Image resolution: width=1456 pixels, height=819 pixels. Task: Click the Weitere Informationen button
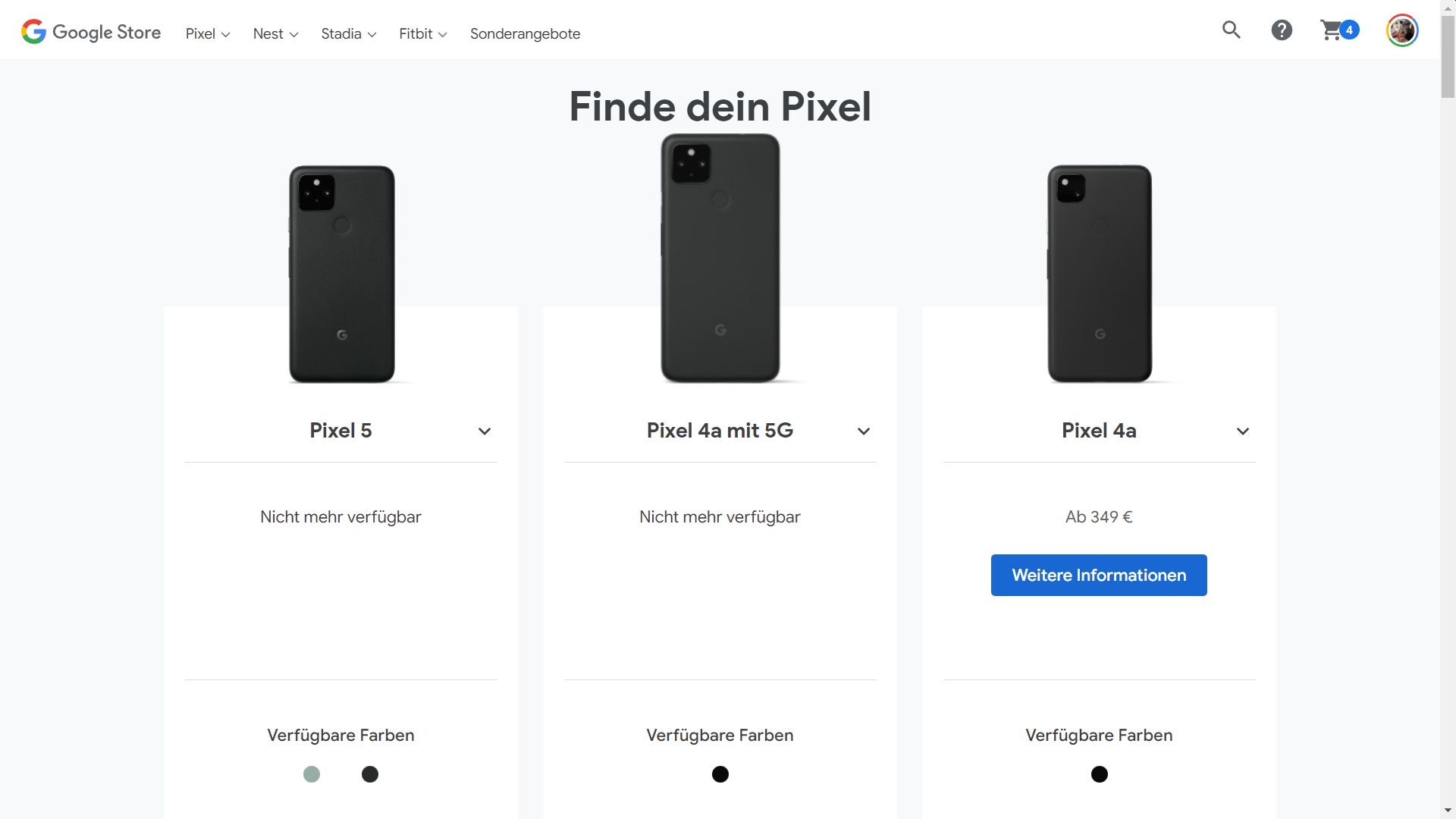click(x=1099, y=575)
